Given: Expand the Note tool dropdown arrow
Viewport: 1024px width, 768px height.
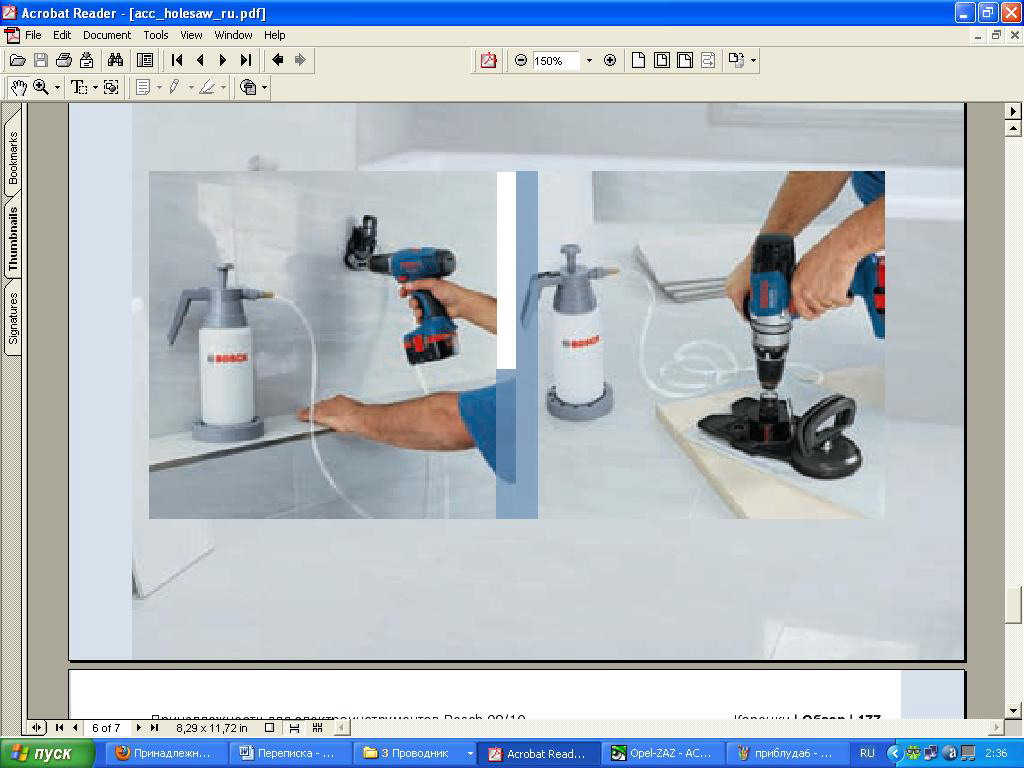Looking at the screenshot, I should 159,88.
